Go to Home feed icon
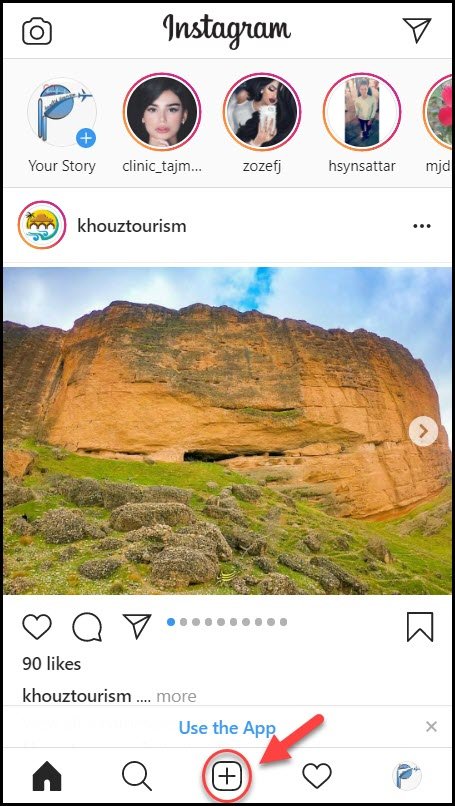The image size is (455, 806). coord(47,776)
